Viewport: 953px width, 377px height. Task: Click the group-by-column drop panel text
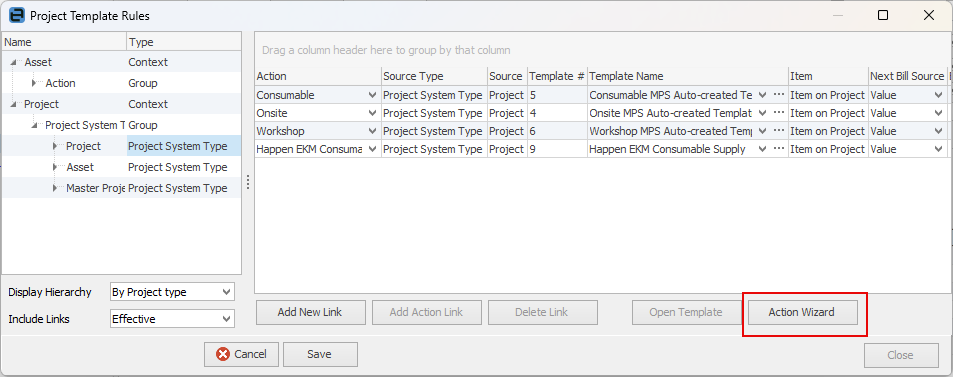coord(387,50)
